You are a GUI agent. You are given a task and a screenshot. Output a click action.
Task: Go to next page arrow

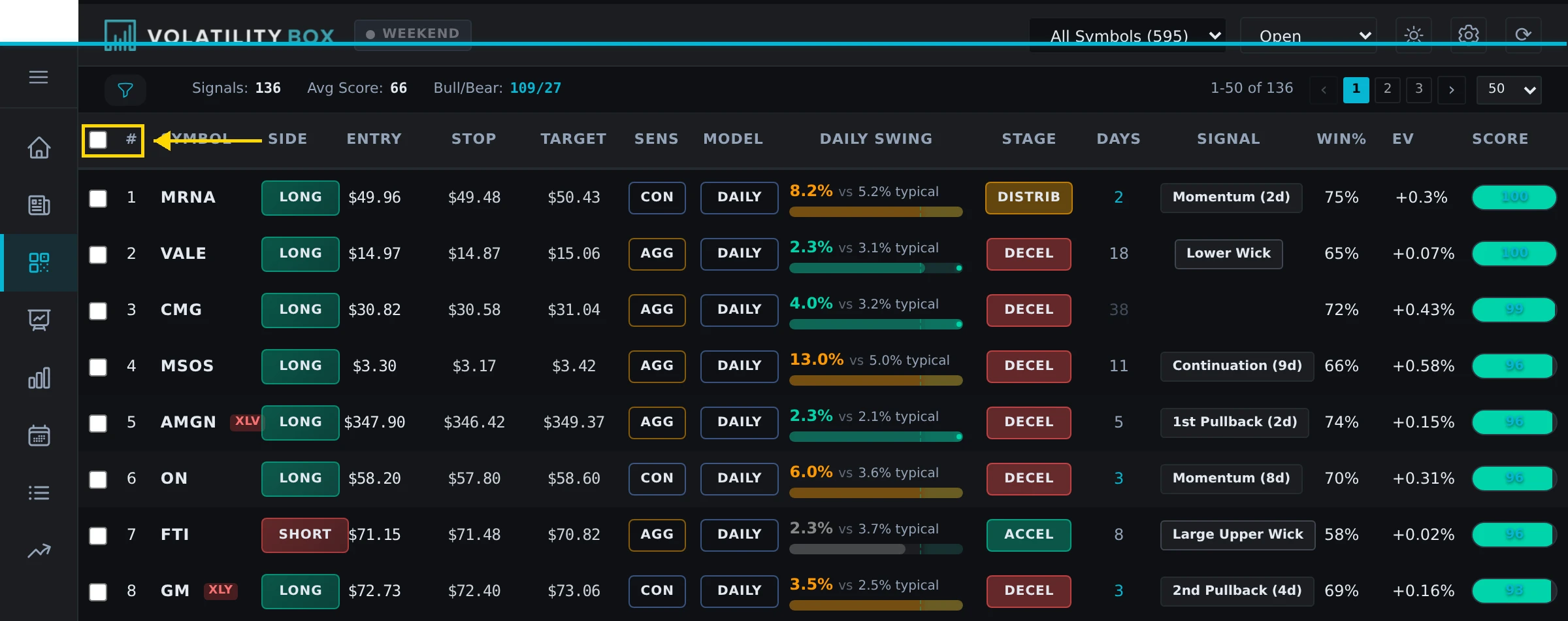1452,90
